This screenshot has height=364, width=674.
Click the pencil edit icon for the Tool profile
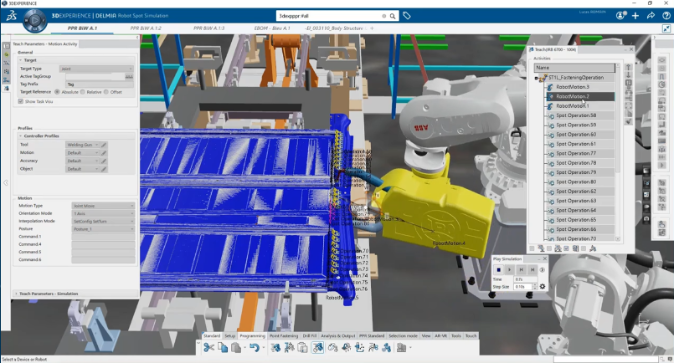(x=104, y=145)
